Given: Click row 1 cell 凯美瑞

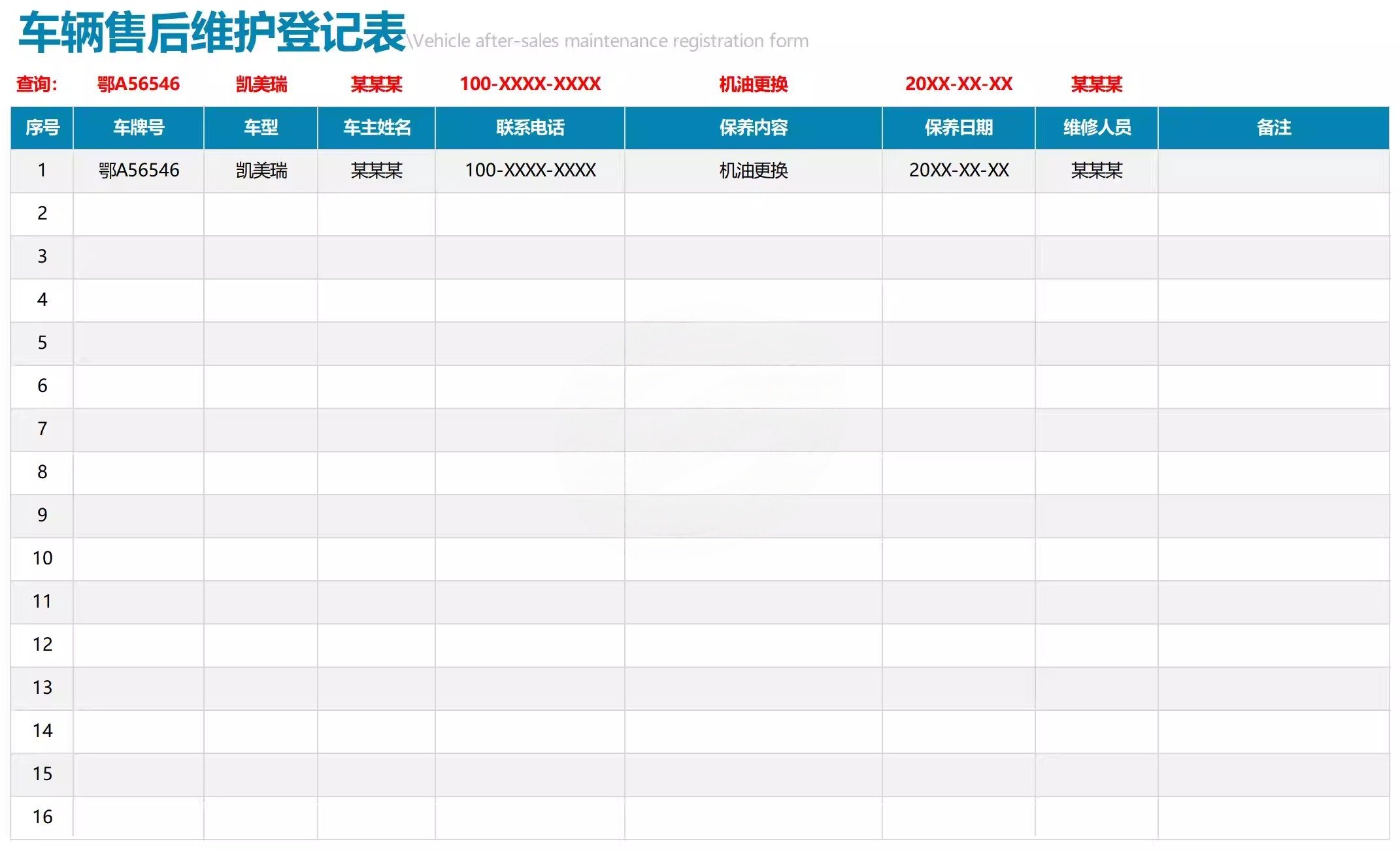Looking at the screenshot, I should [261, 171].
